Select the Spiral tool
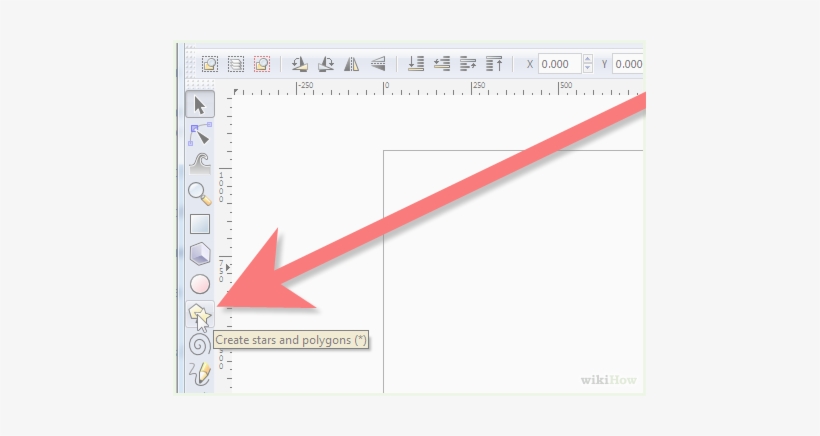The width and height of the screenshot is (820, 436). pyautogui.click(x=200, y=345)
